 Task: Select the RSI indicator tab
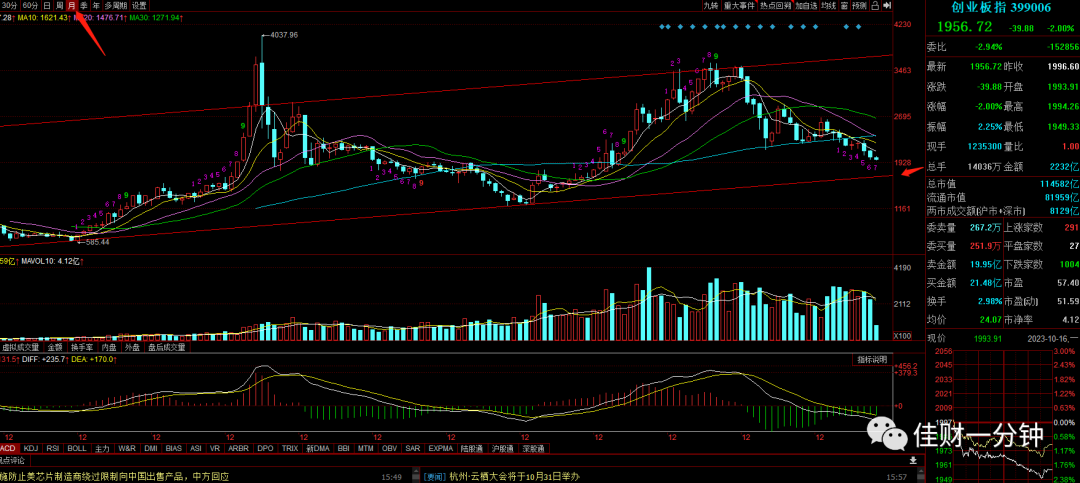(53, 449)
